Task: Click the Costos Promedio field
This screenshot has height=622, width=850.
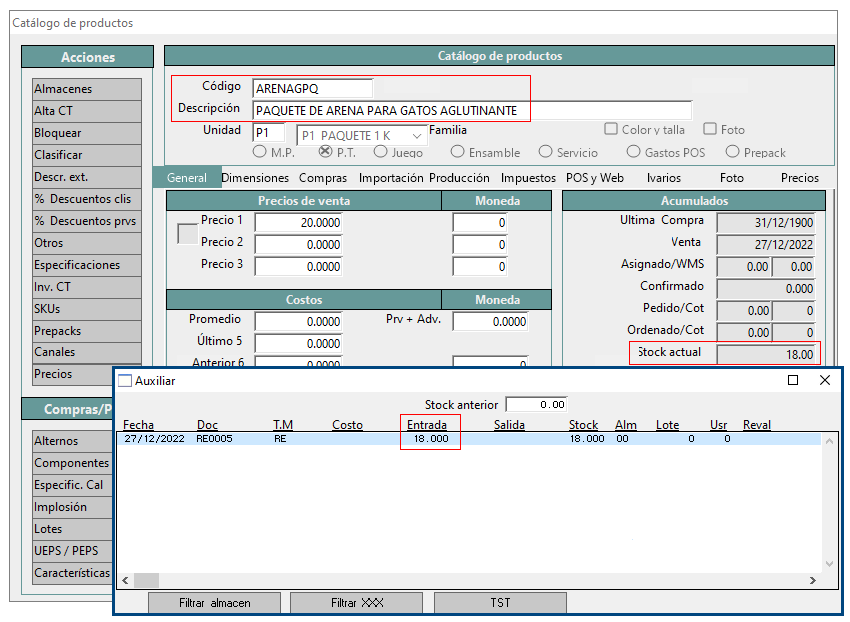Action: tap(299, 322)
